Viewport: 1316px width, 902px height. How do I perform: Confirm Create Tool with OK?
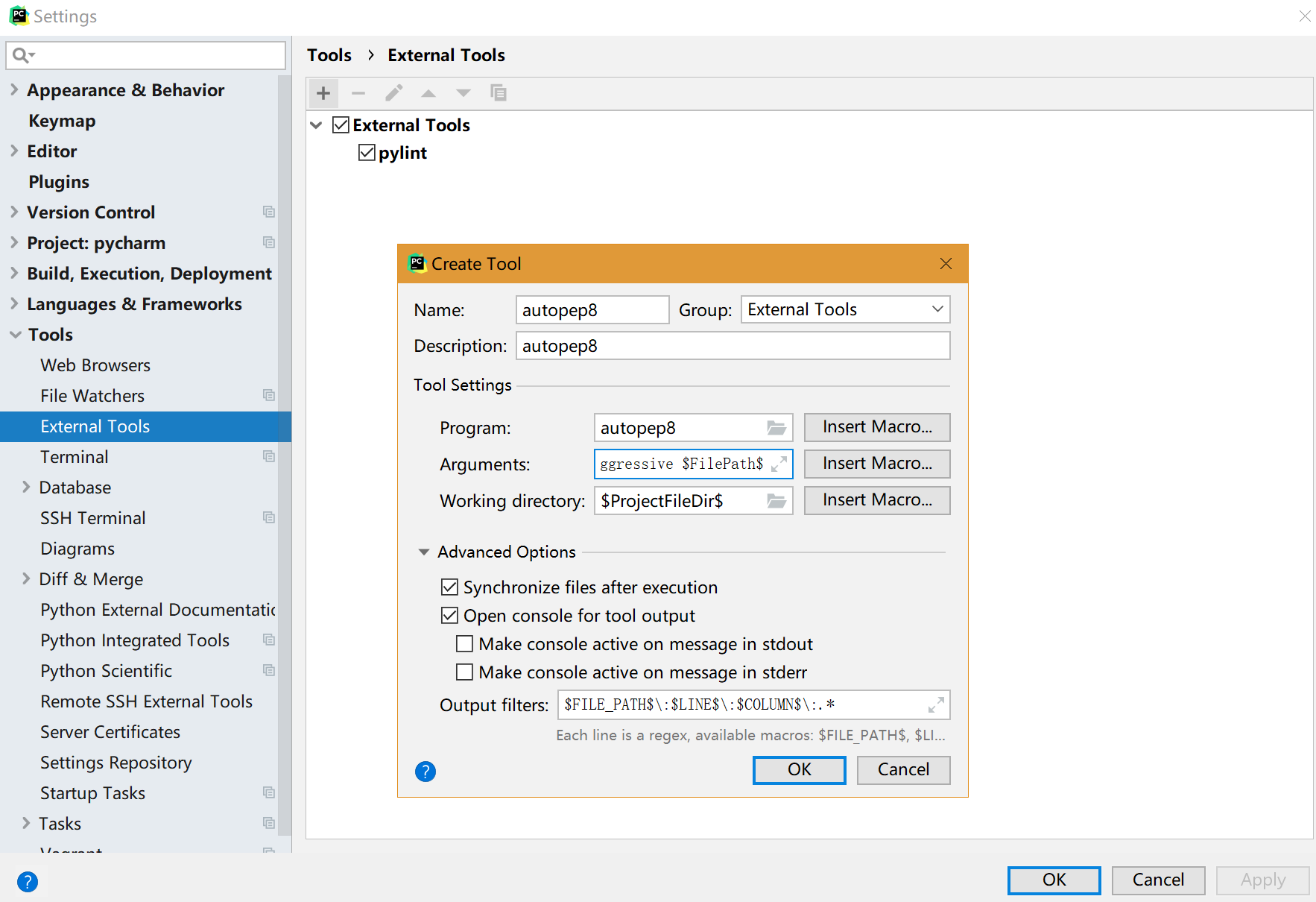pos(800,770)
